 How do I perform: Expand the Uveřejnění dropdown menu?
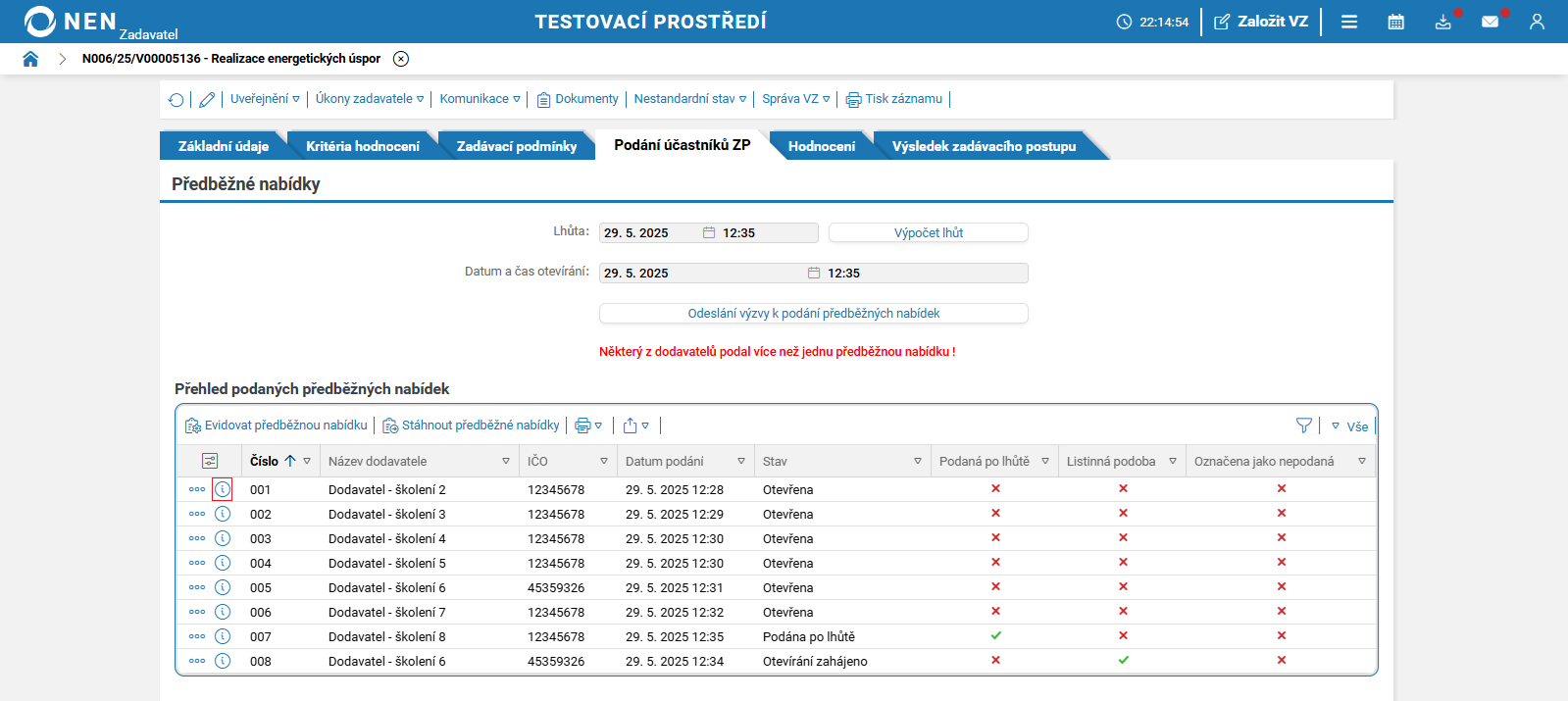click(265, 99)
